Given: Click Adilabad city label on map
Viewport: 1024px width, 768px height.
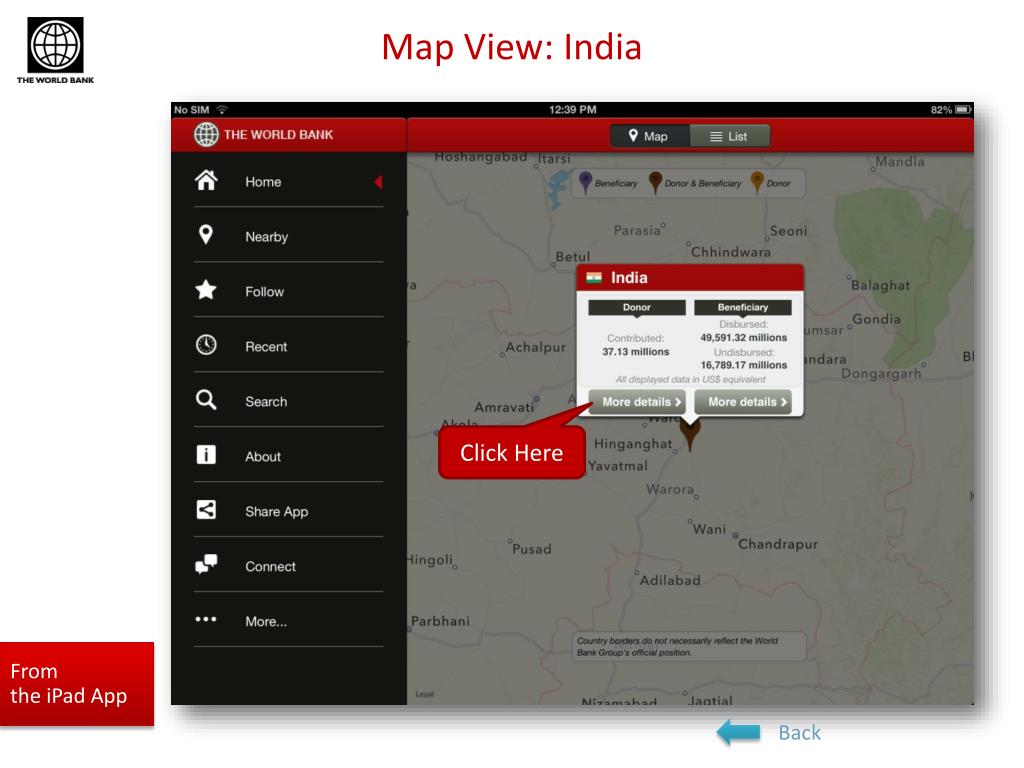Looking at the screenshot, I should pyautogui.click(x=670, y=580).
